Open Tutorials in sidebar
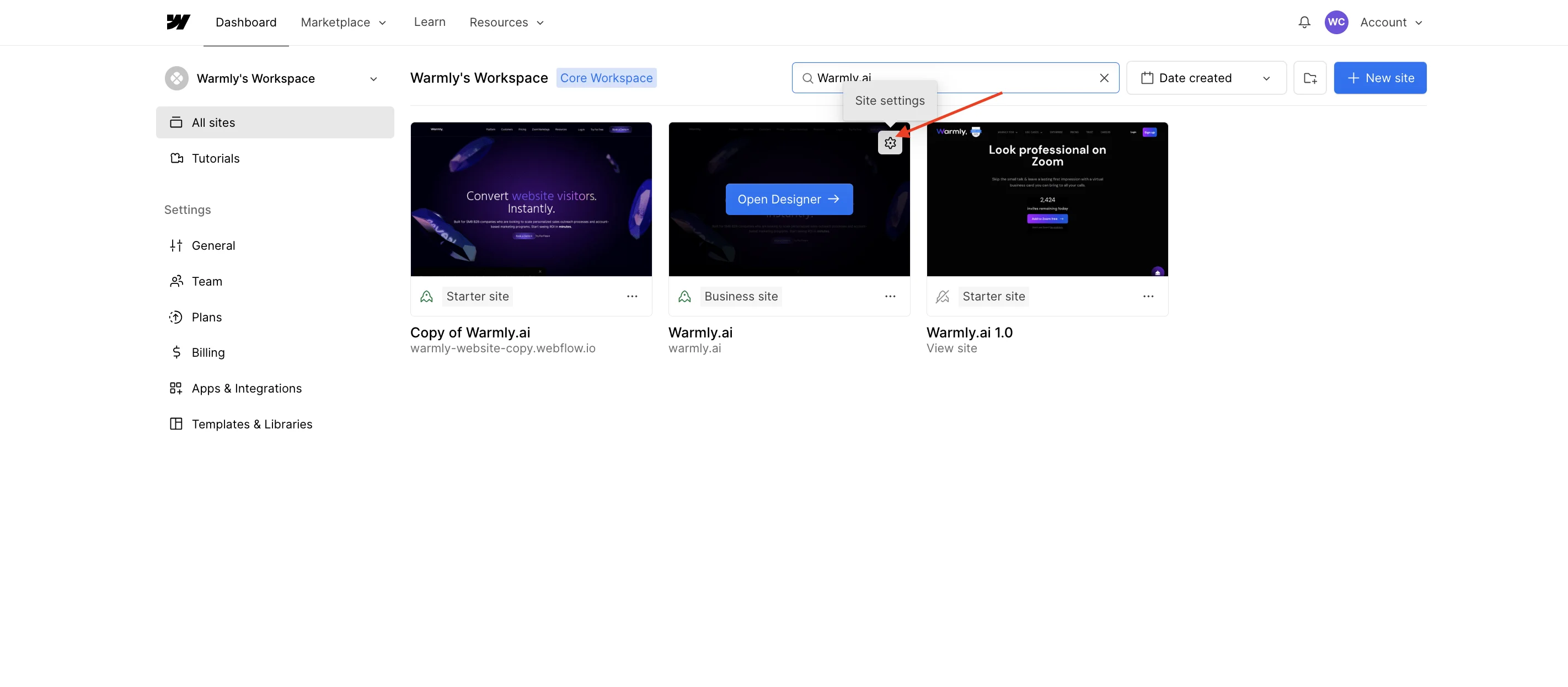The width and height of the screenshot is (1568, 687). click(x=275, y=158)
